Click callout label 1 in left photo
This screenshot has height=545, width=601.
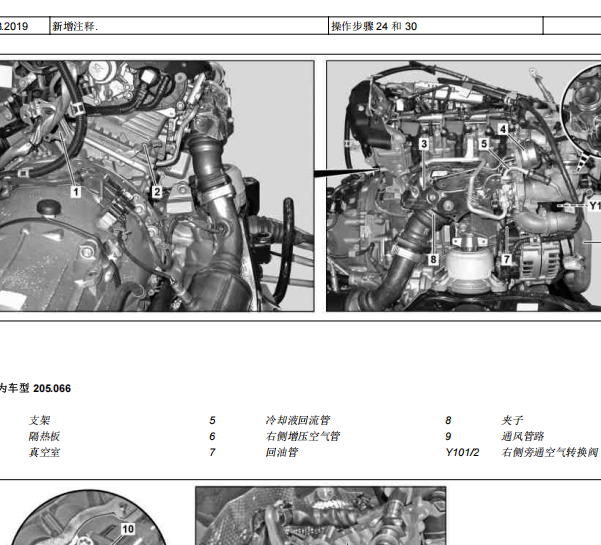pyautogui.click(x=76, y=192)
